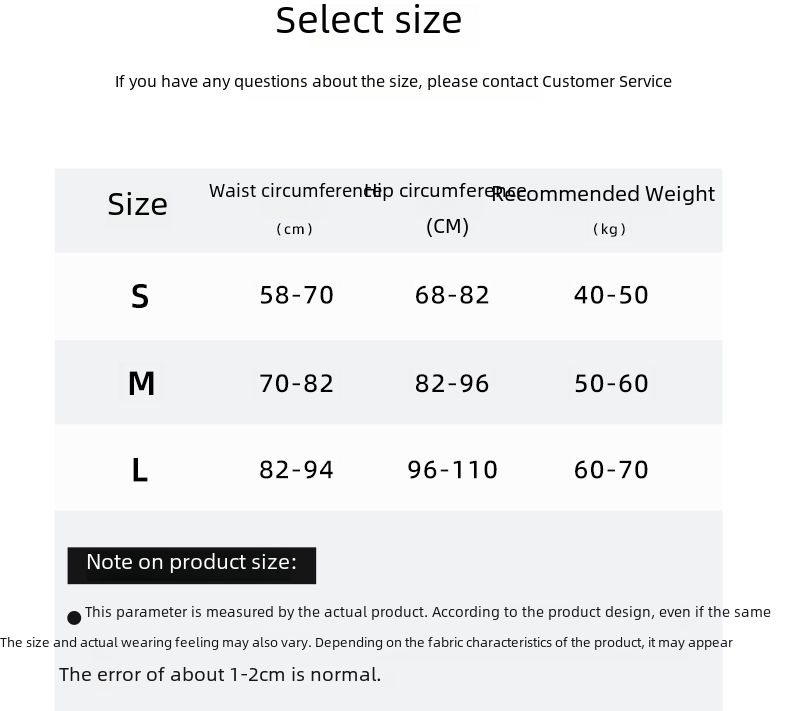Click the 82-96 hip value
The width and height of the screenshot is (790, 711).
pyautogui.click(x=452, y=383)
